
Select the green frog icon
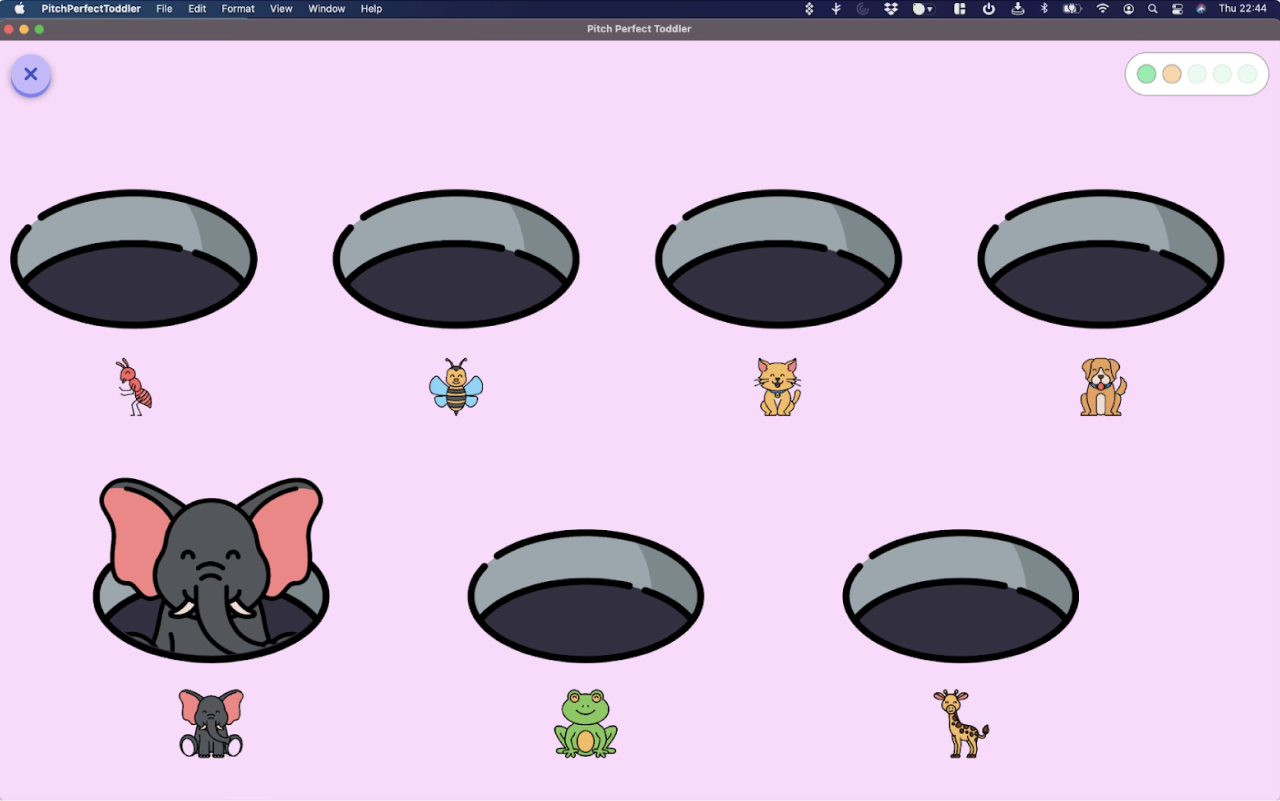[x=586, y=722]
